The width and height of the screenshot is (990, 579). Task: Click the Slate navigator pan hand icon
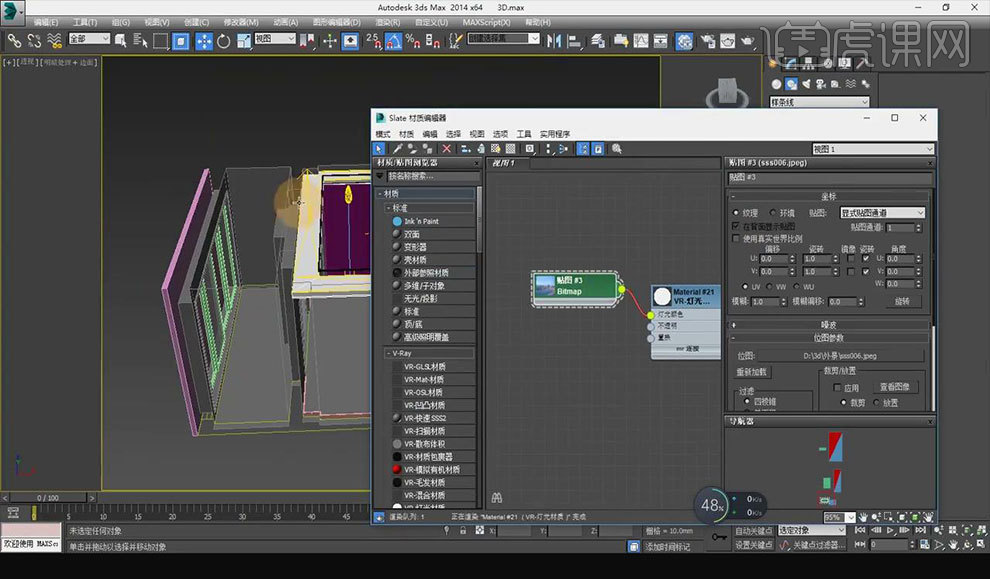[x=863, y=518]
